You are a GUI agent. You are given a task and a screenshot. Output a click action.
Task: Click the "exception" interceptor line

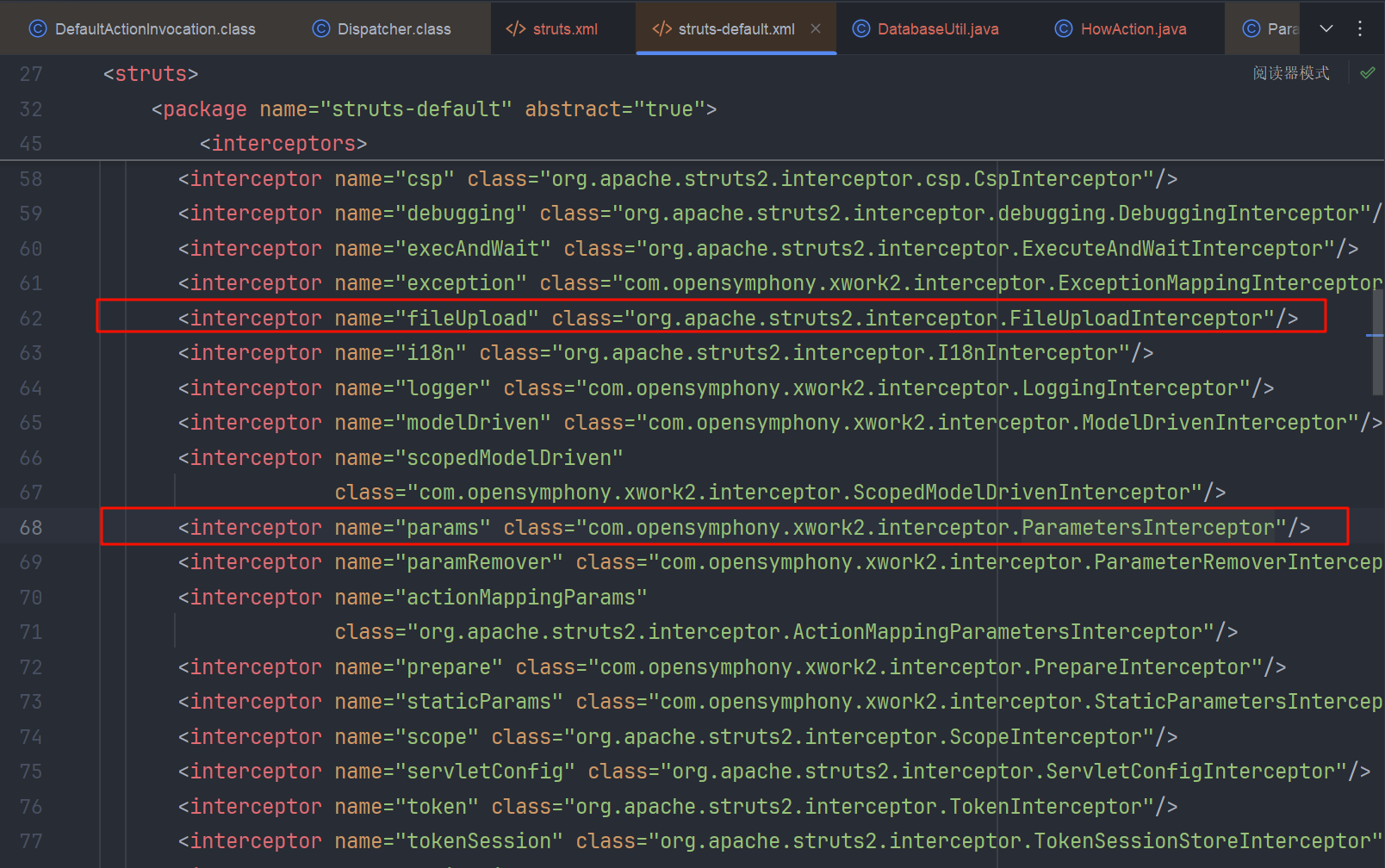click(x=779, y=283)
